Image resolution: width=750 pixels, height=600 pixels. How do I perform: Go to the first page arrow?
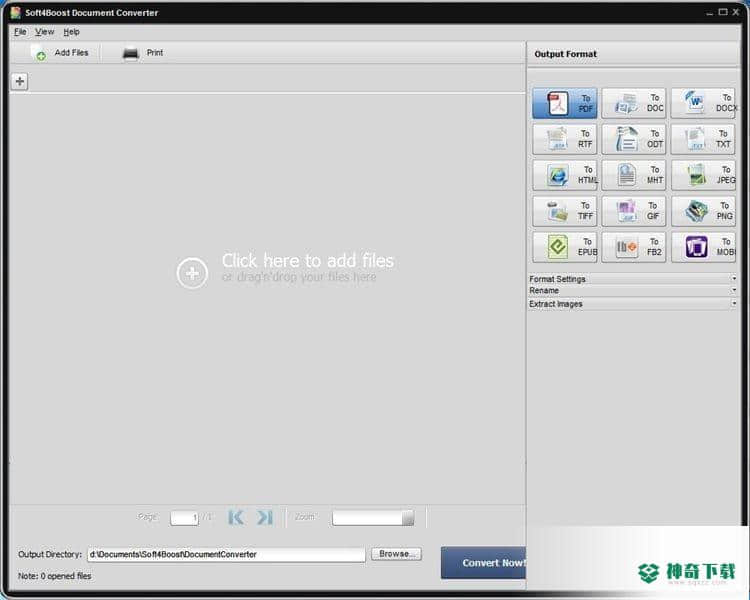(236, 517)
